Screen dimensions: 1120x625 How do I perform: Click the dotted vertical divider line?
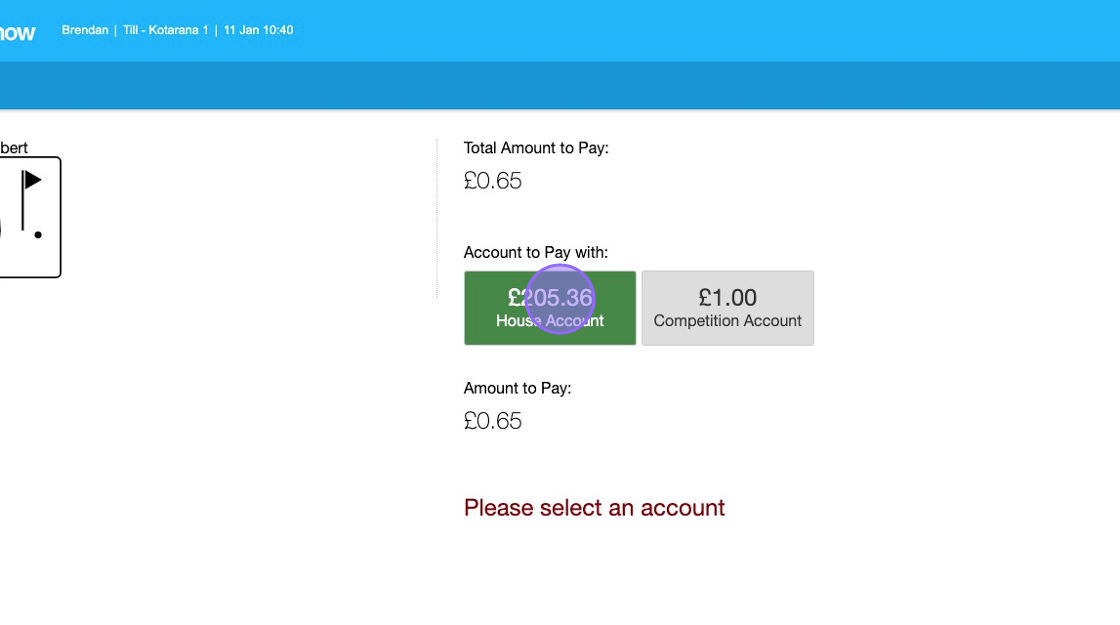click(x=437, y=218)
